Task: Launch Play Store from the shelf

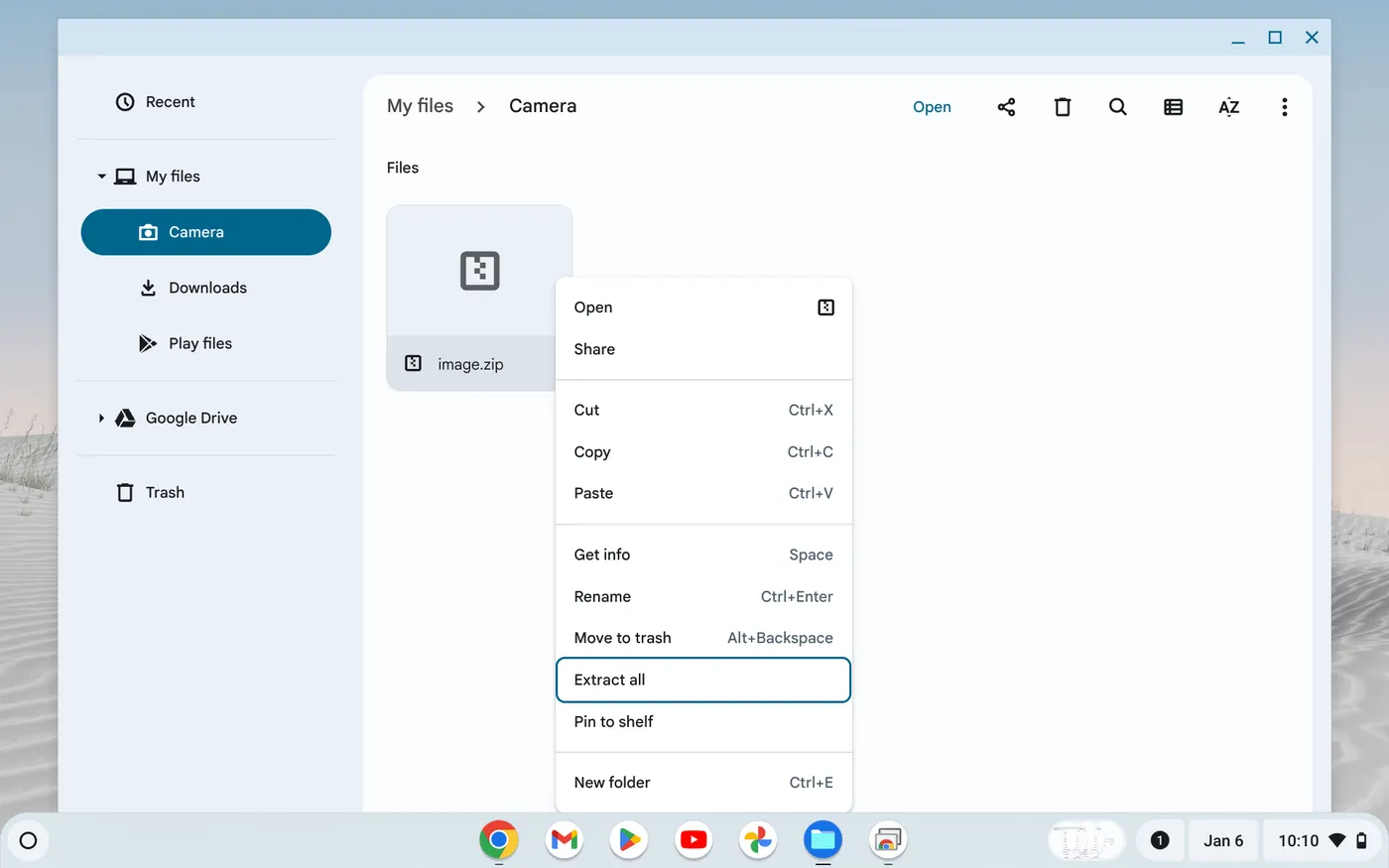Action: tap(629, 840)
